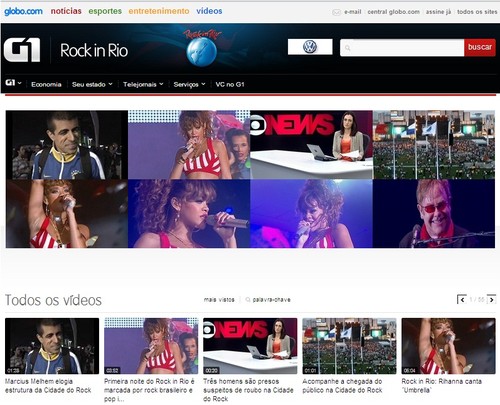500x405 pixels.
Task: Sort videos by mais vistos
Action: coord(219,300)
